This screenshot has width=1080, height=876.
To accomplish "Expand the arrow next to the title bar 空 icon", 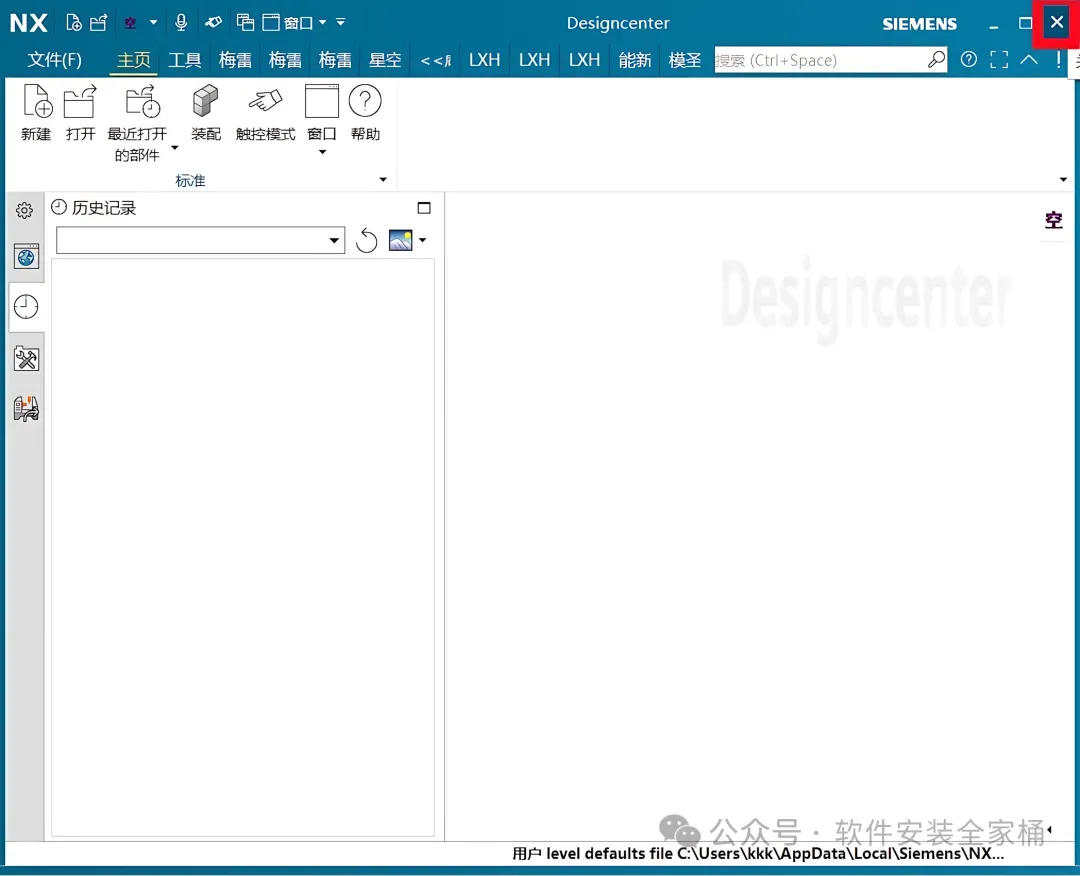I will pos(154,22).
